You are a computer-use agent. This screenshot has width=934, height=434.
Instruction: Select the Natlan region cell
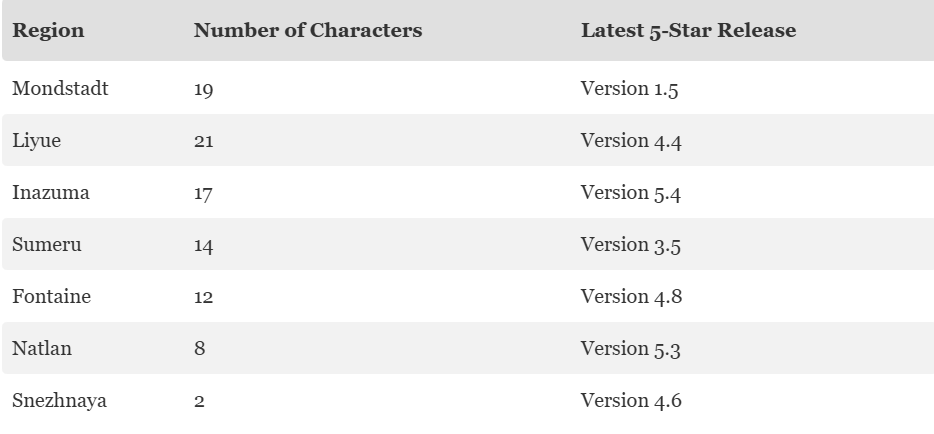(x=42, y=348)
